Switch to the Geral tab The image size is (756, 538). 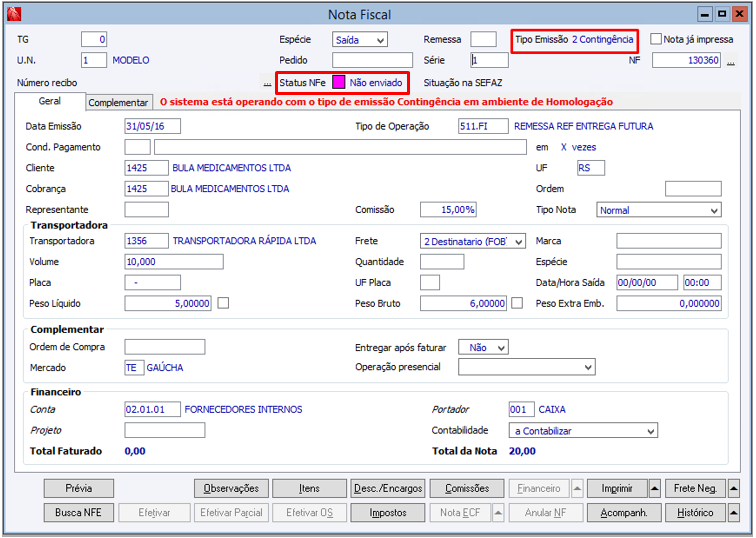(x=50, y=101)
